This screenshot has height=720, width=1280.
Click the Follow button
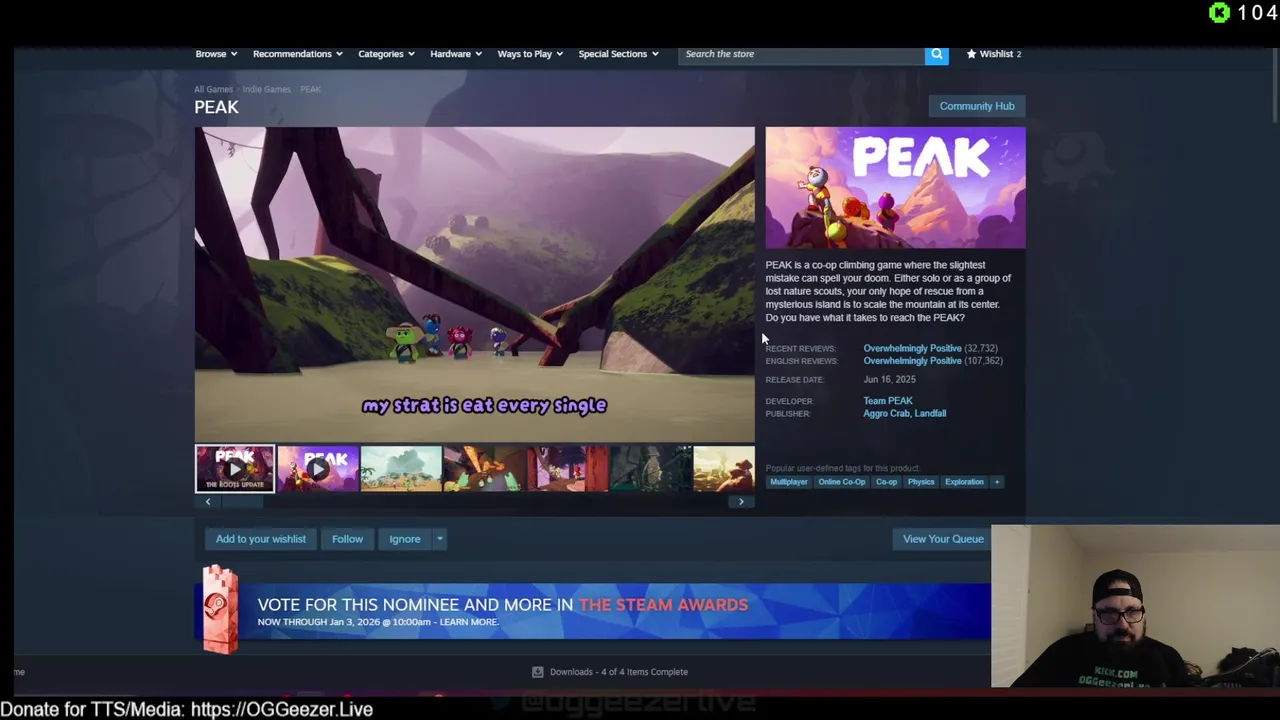[x=347, y=539]
